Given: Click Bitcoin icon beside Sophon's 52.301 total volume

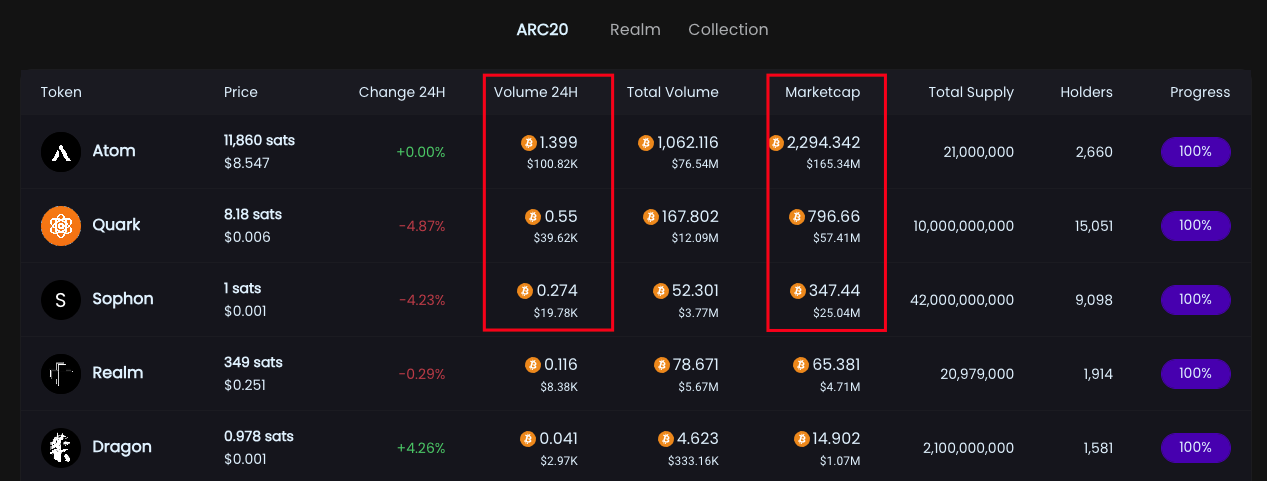Looking at the screenshot, I should click(660, 291).
